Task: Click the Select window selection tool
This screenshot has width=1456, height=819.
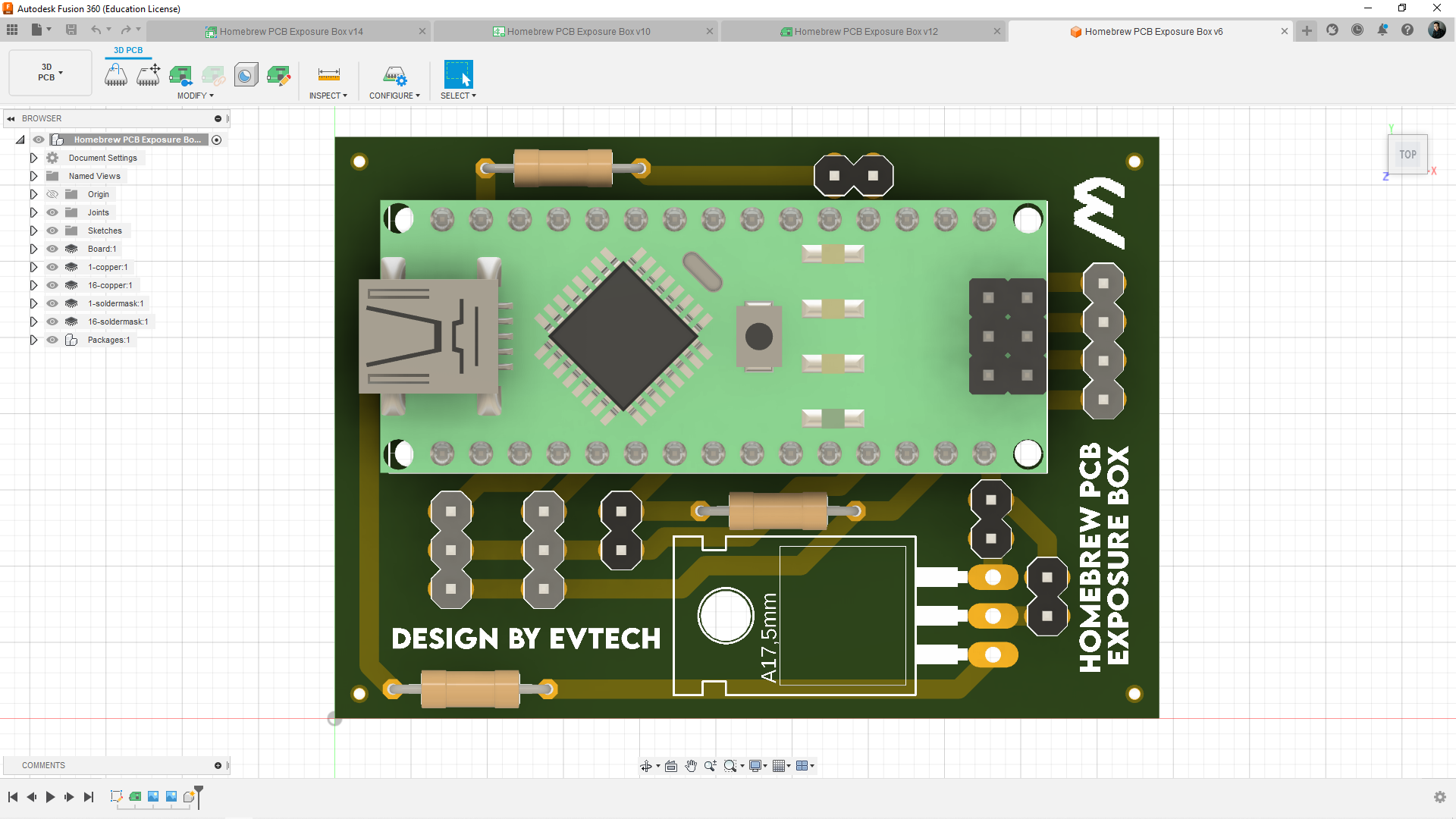Action: (x=458, y=75)
